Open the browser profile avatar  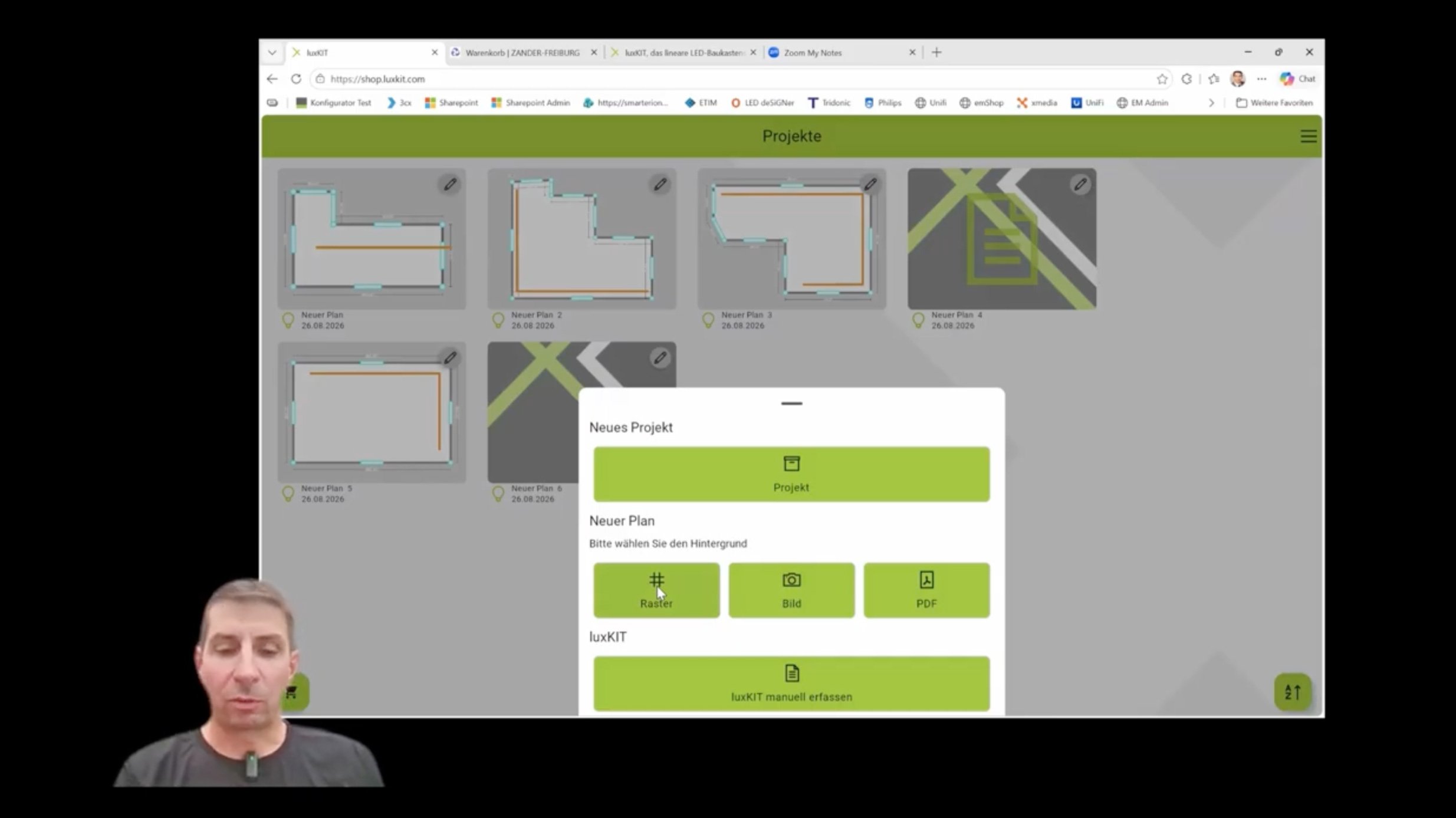point(1237,78)
